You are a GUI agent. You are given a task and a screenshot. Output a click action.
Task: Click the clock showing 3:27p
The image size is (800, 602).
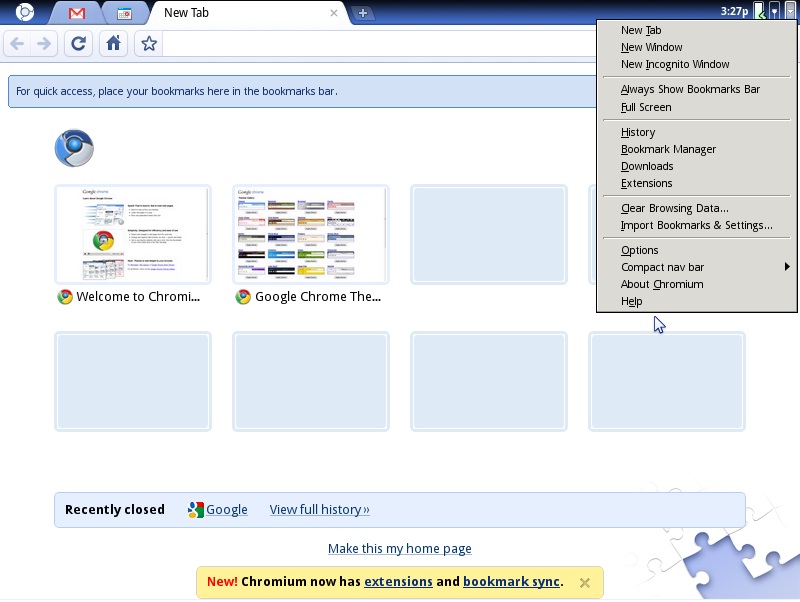(734, 11)
